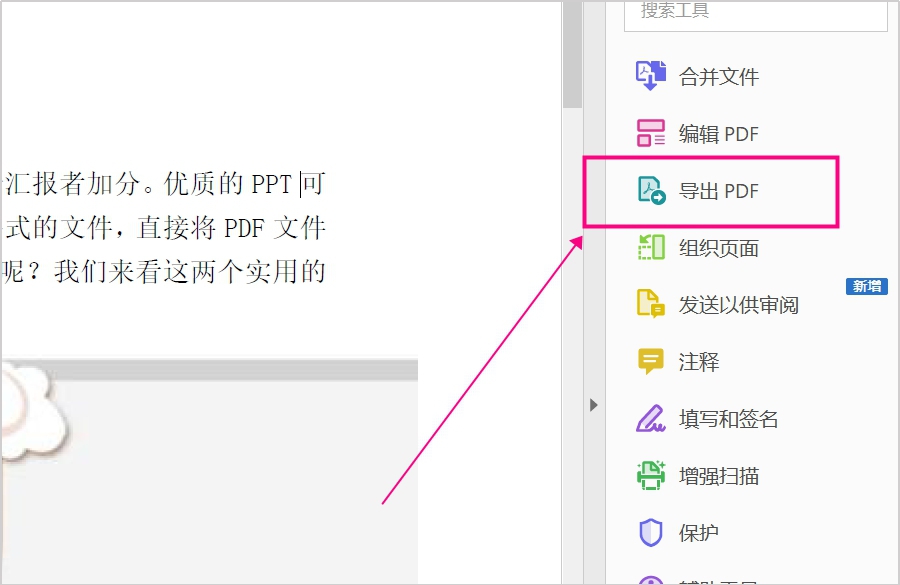Click the 导出 PDF label
This screenshot has height=585, width=900.
click(x=719, y=191)
